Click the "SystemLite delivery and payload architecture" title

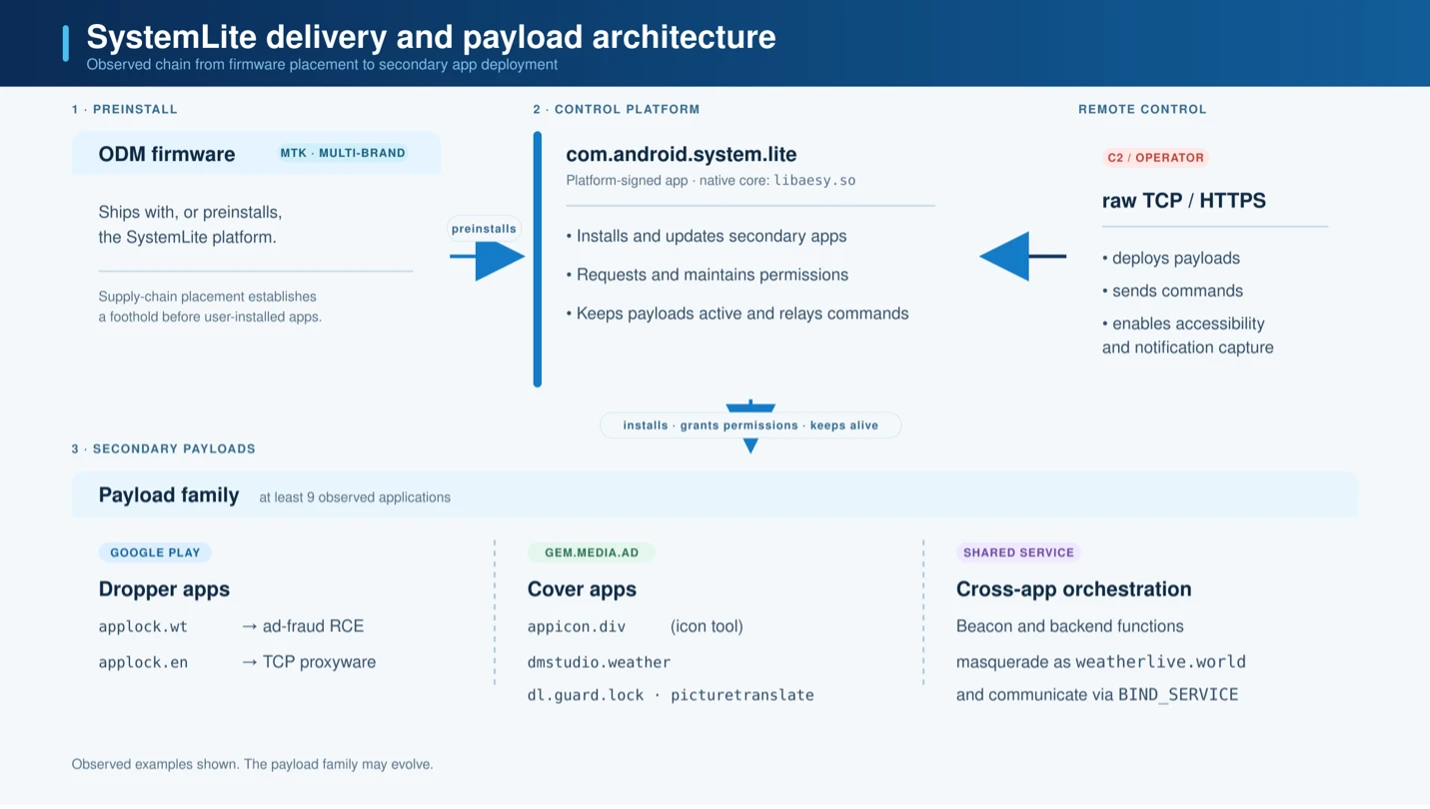431,37
